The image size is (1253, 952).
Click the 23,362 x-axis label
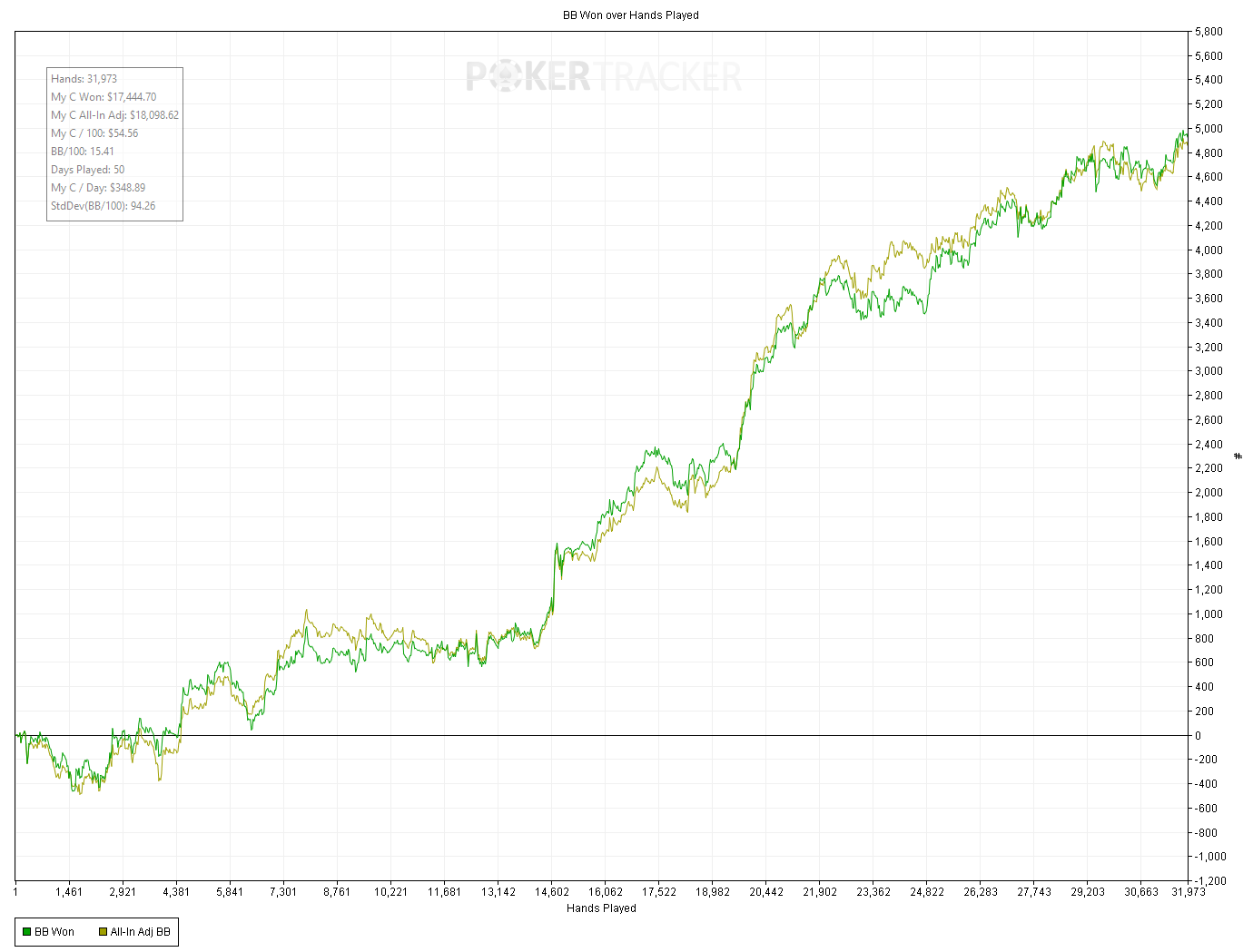[873, 892]
